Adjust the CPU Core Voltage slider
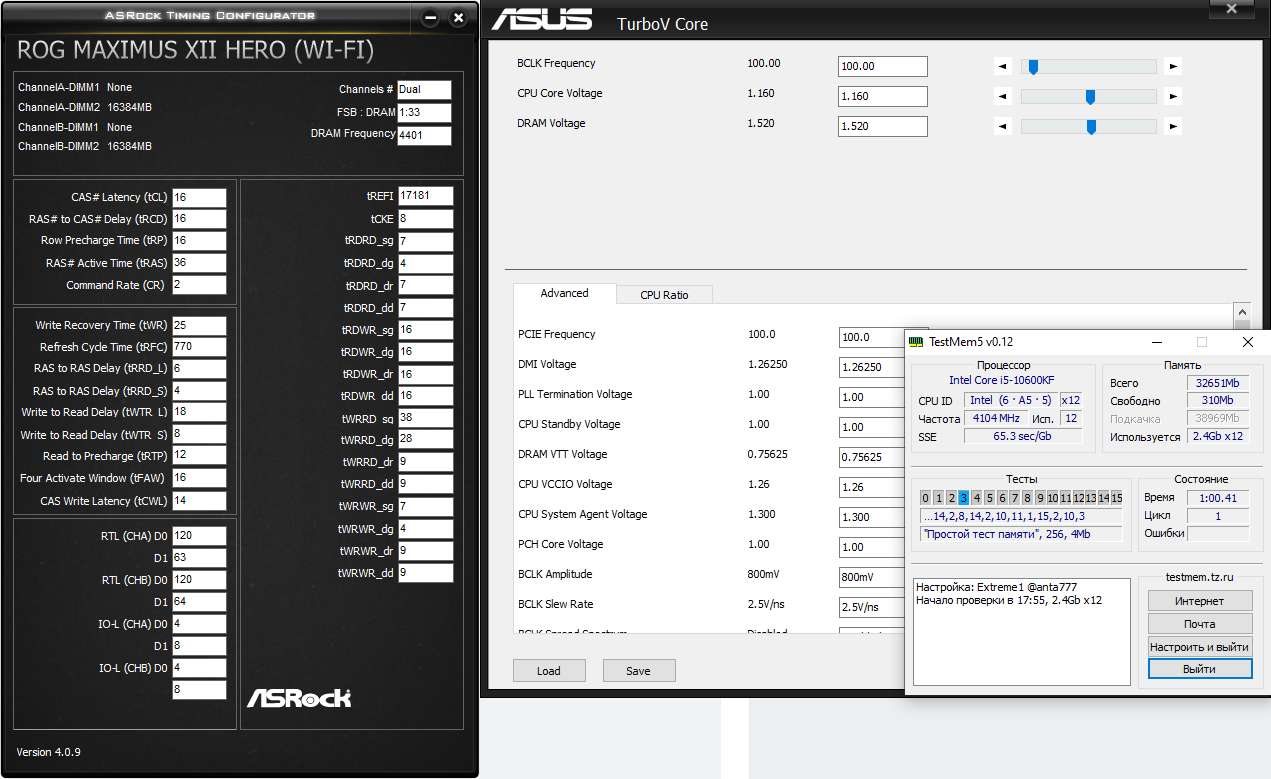1271x779 pixels. tap(1088, 97)
